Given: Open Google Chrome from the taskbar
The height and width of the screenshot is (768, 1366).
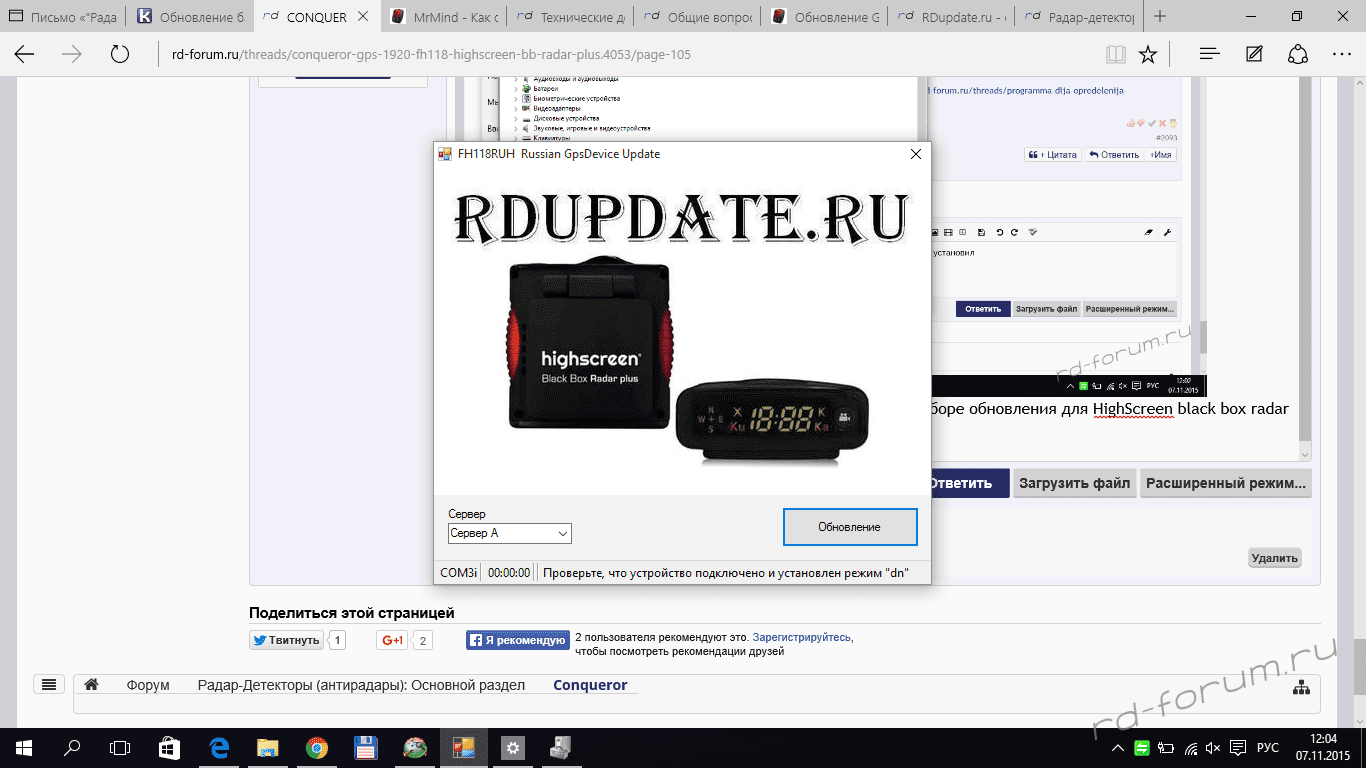Looking at the screenshot, I should point(316,748).
